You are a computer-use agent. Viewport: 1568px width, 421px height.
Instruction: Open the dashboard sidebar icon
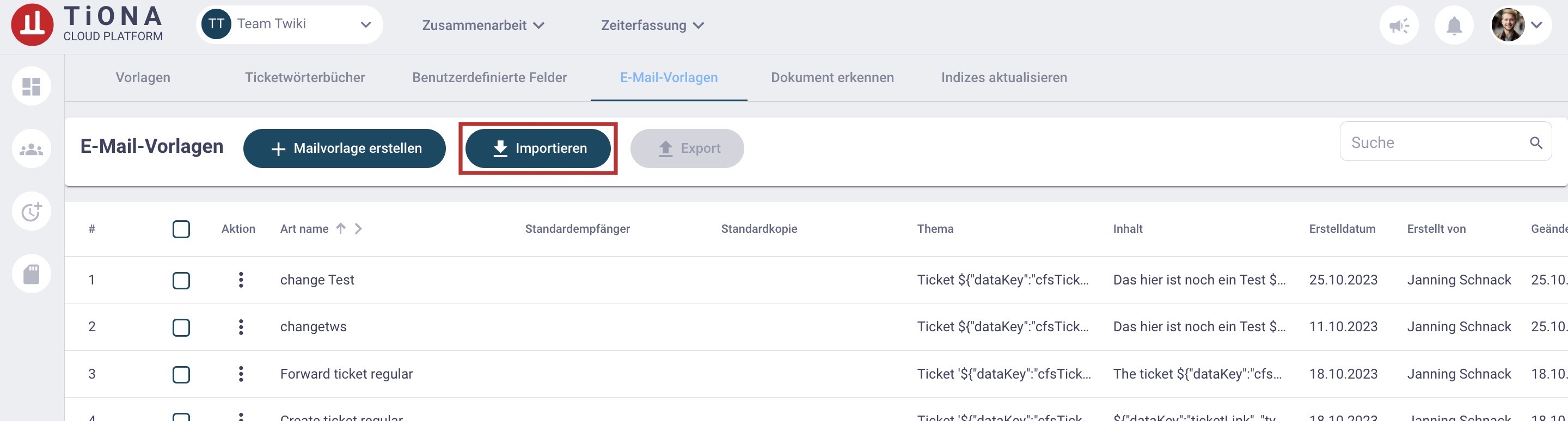pos(32,86)
